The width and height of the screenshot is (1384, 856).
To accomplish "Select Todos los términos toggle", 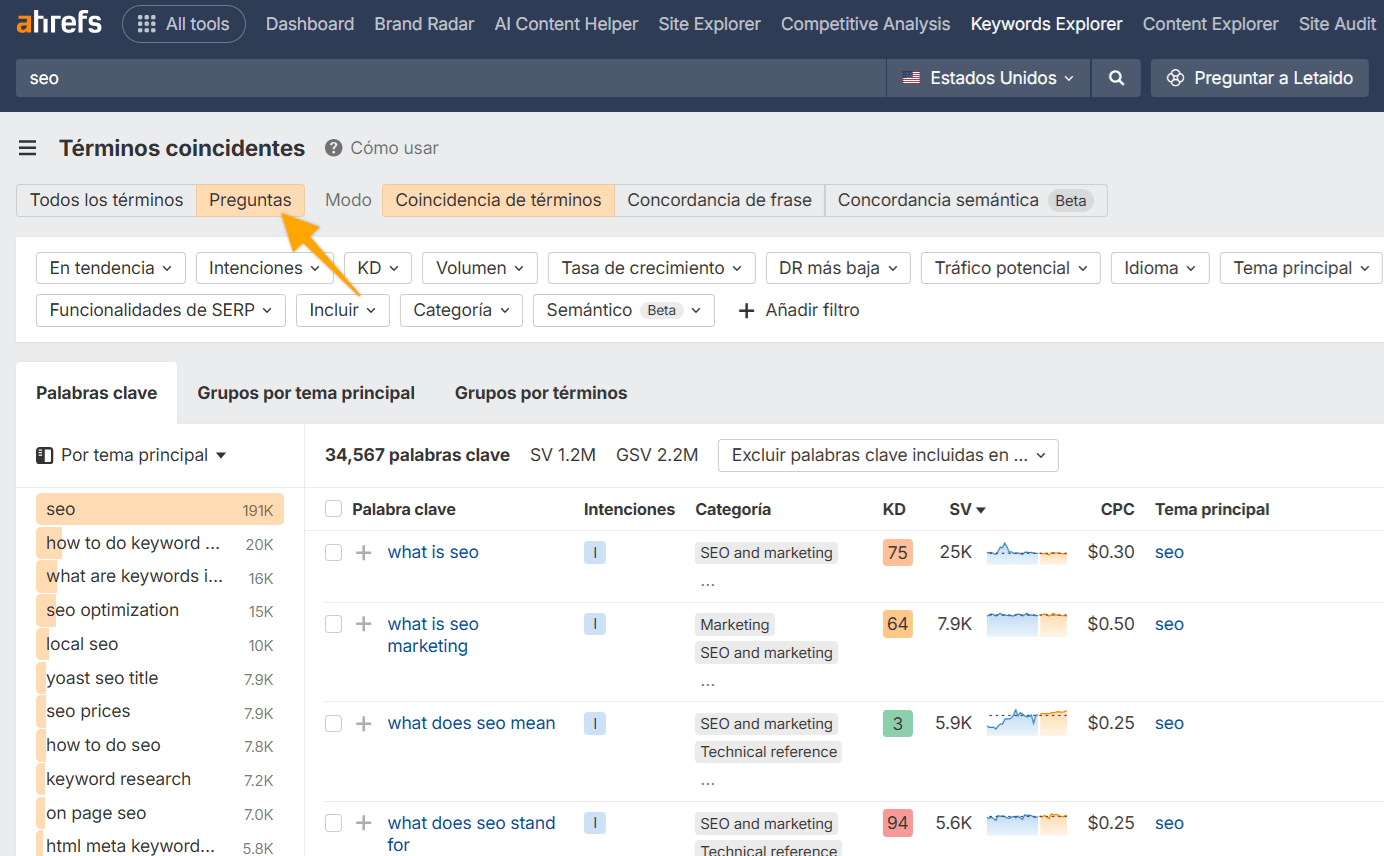I will click(x=106, y=200).
